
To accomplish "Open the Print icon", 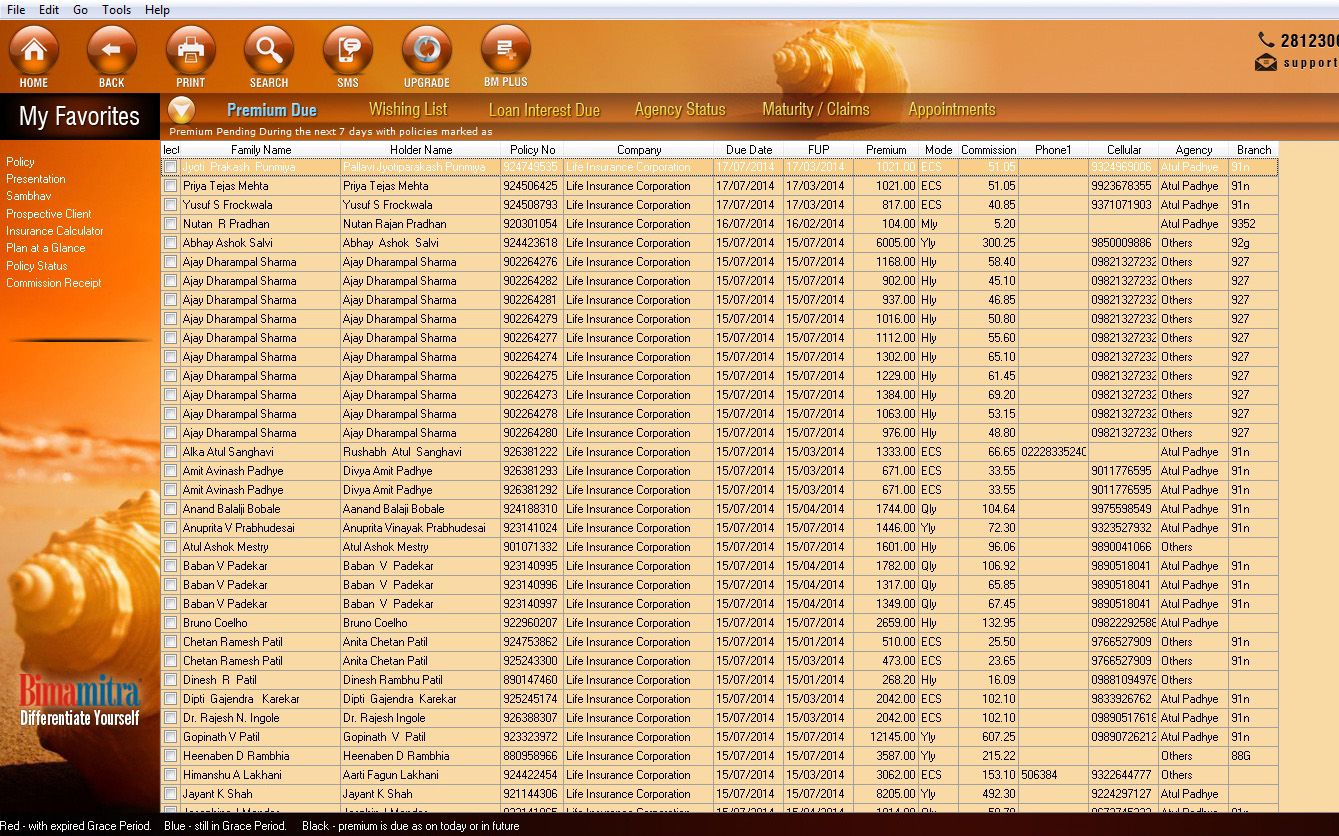I will (x=190, y=50).
